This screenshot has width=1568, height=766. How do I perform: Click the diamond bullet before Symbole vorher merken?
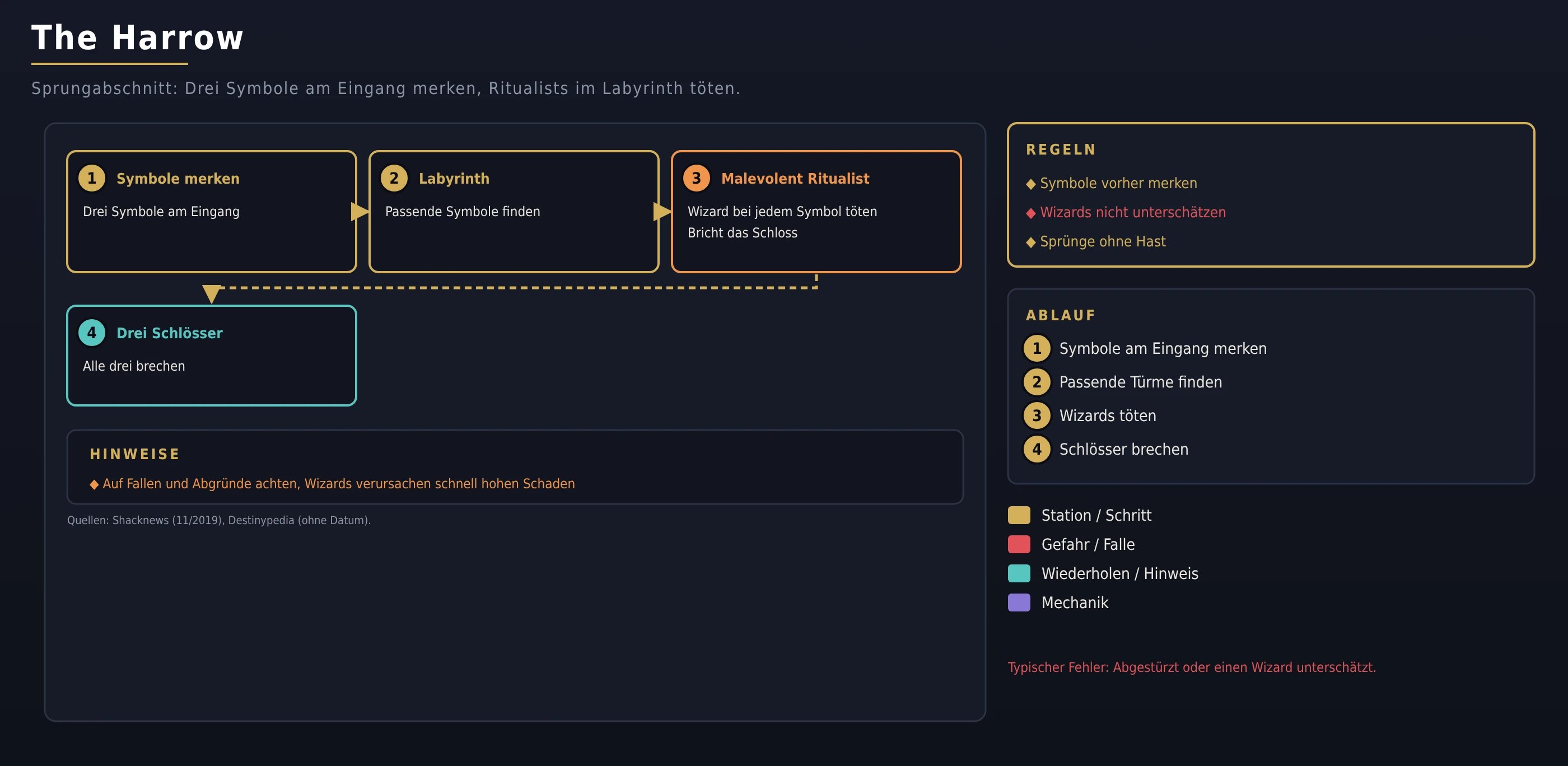(1030, 184)
